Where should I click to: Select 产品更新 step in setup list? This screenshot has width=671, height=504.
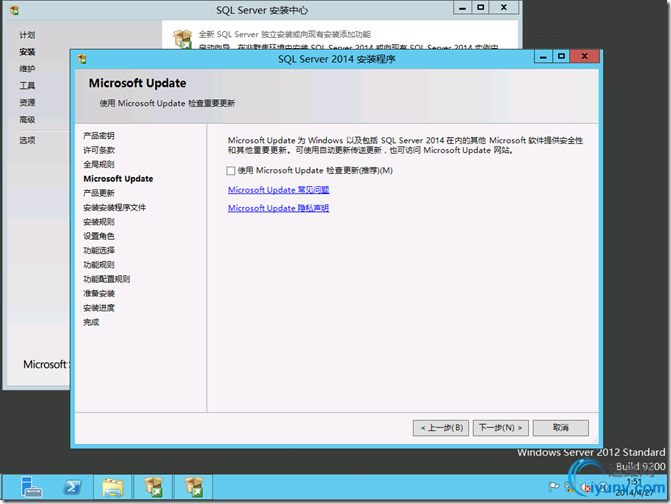99,193
